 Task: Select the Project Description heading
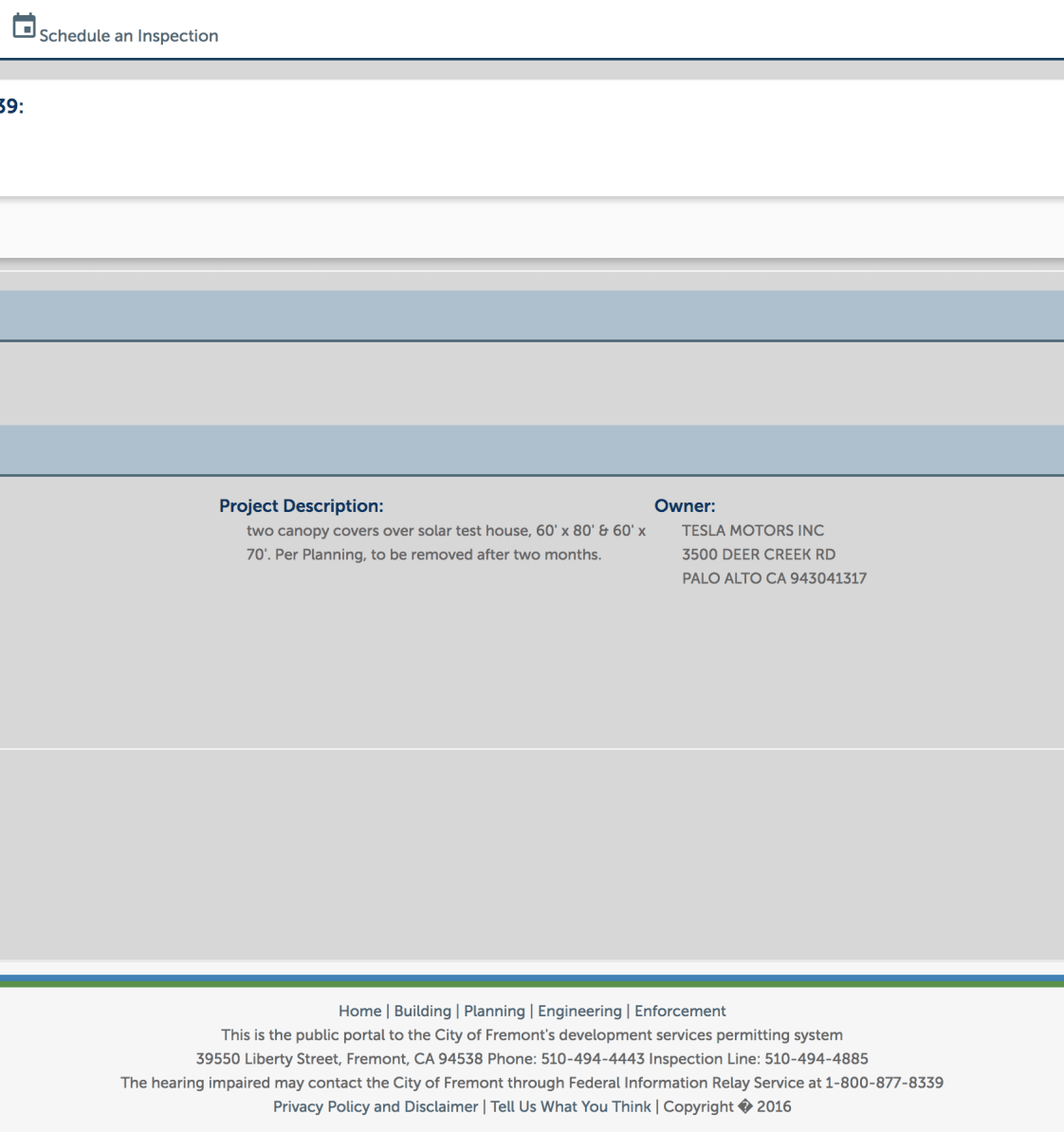pos(302,506)
